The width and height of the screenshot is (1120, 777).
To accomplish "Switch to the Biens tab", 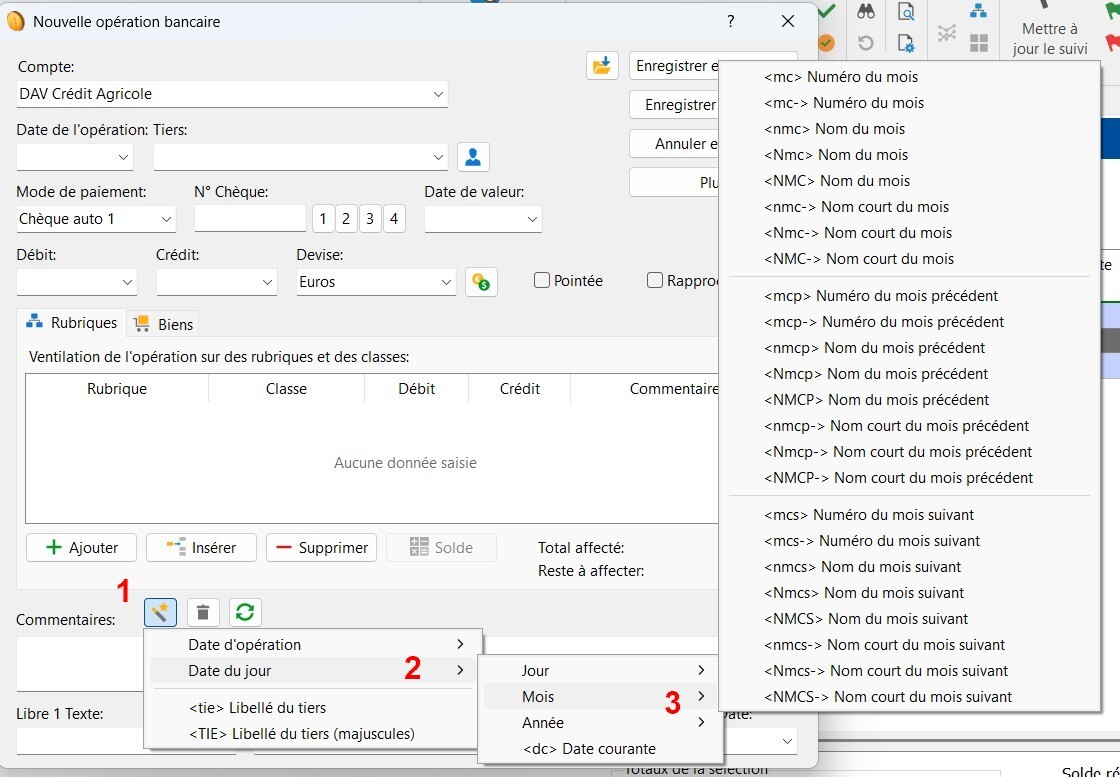I will [x=164, y=324].
